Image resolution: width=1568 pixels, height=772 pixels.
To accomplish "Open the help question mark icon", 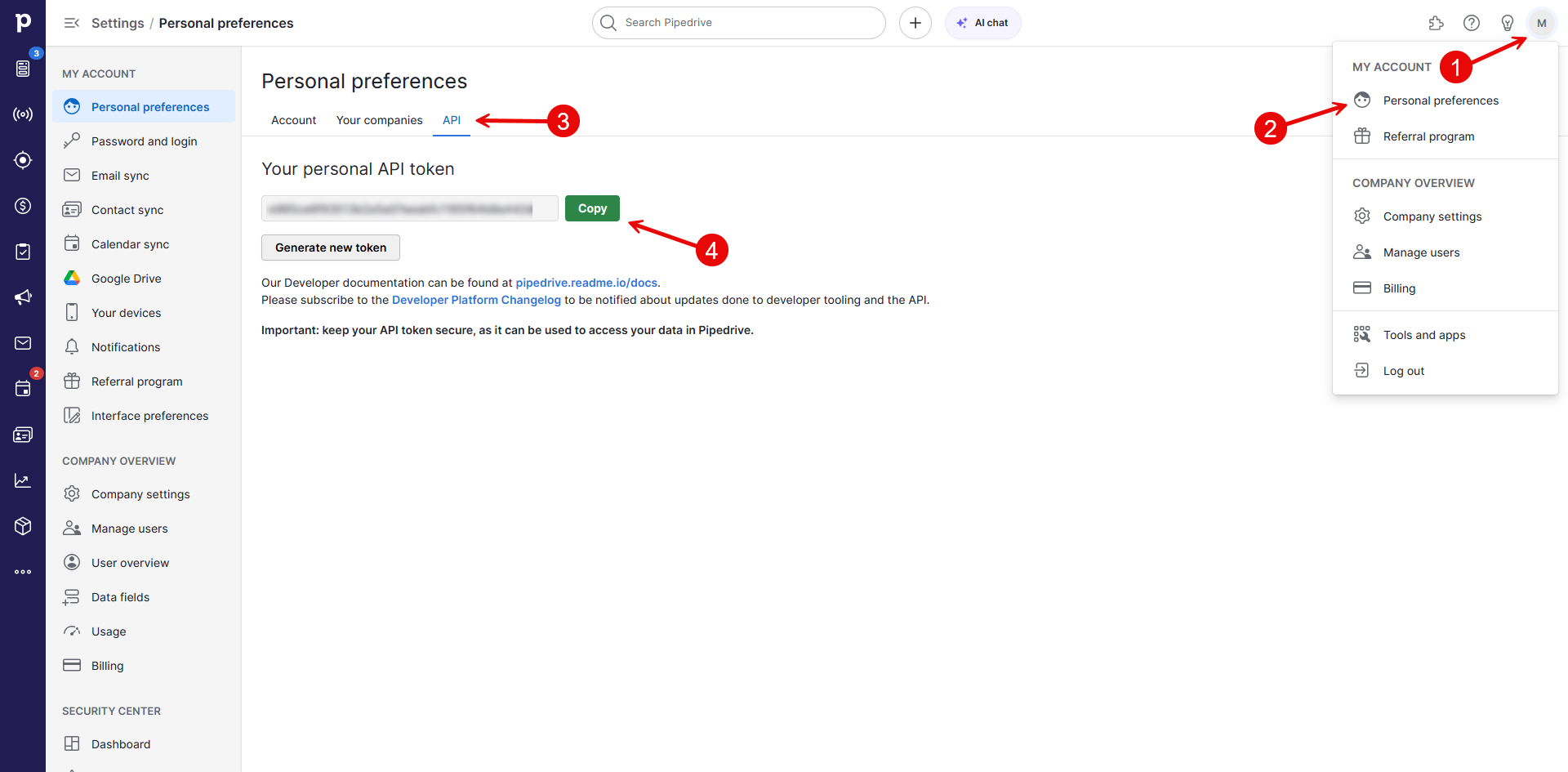I will [1472, 23].
